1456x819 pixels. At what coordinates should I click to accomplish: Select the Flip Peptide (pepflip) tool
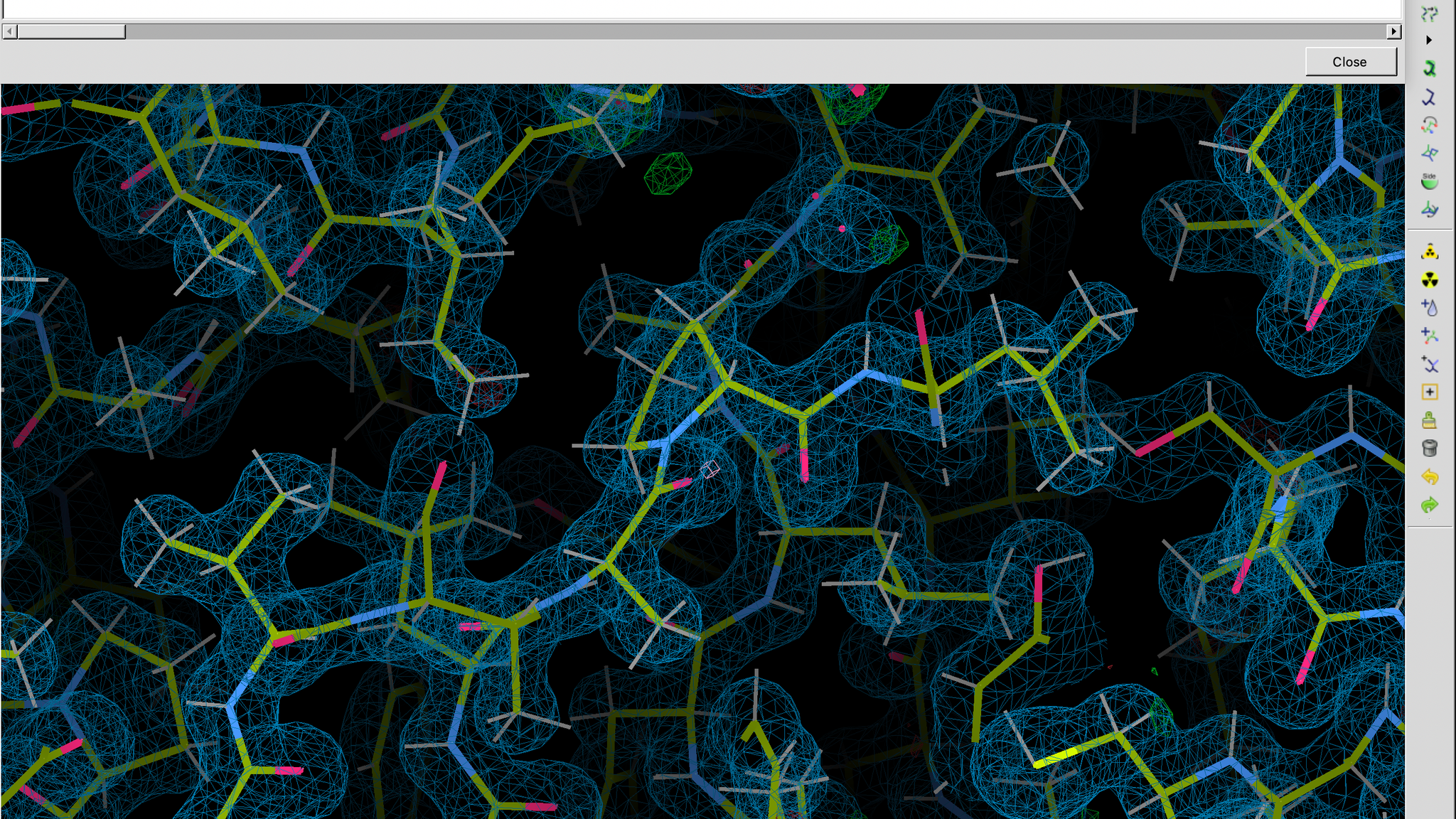1430,153
